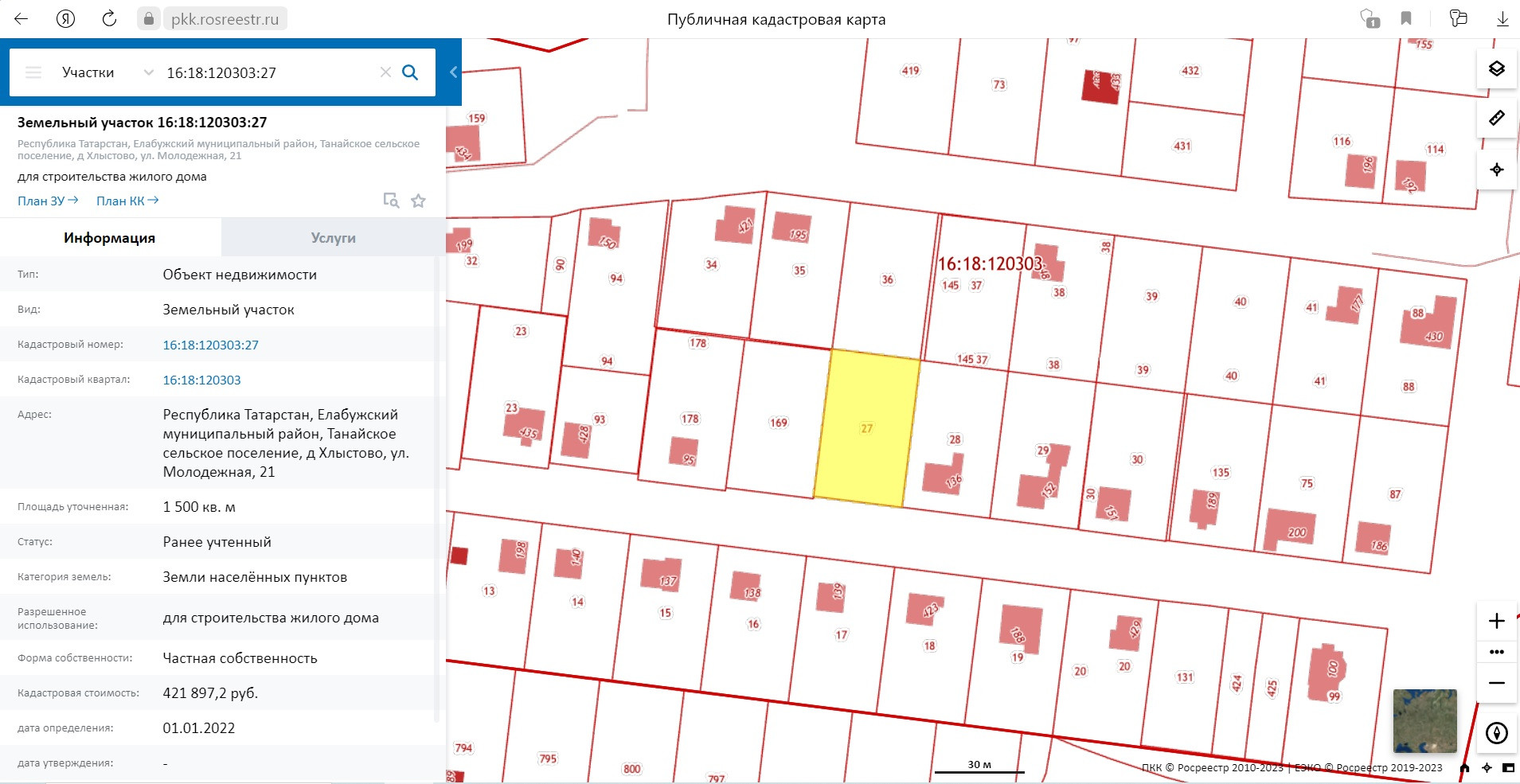The width and height of the screenshot is (1520, 784).
Task: Click the area value '1 500 кв. м'
Action: (199, 507)
